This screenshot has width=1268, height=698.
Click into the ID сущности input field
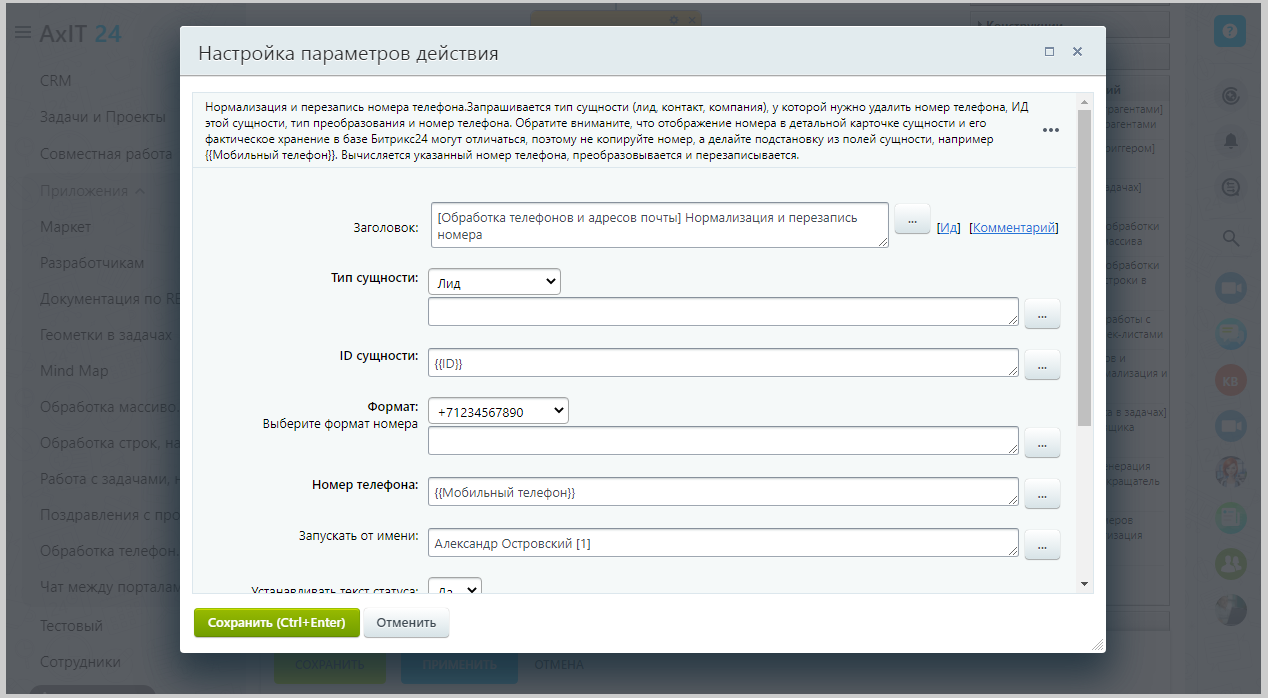coord(722,364)
